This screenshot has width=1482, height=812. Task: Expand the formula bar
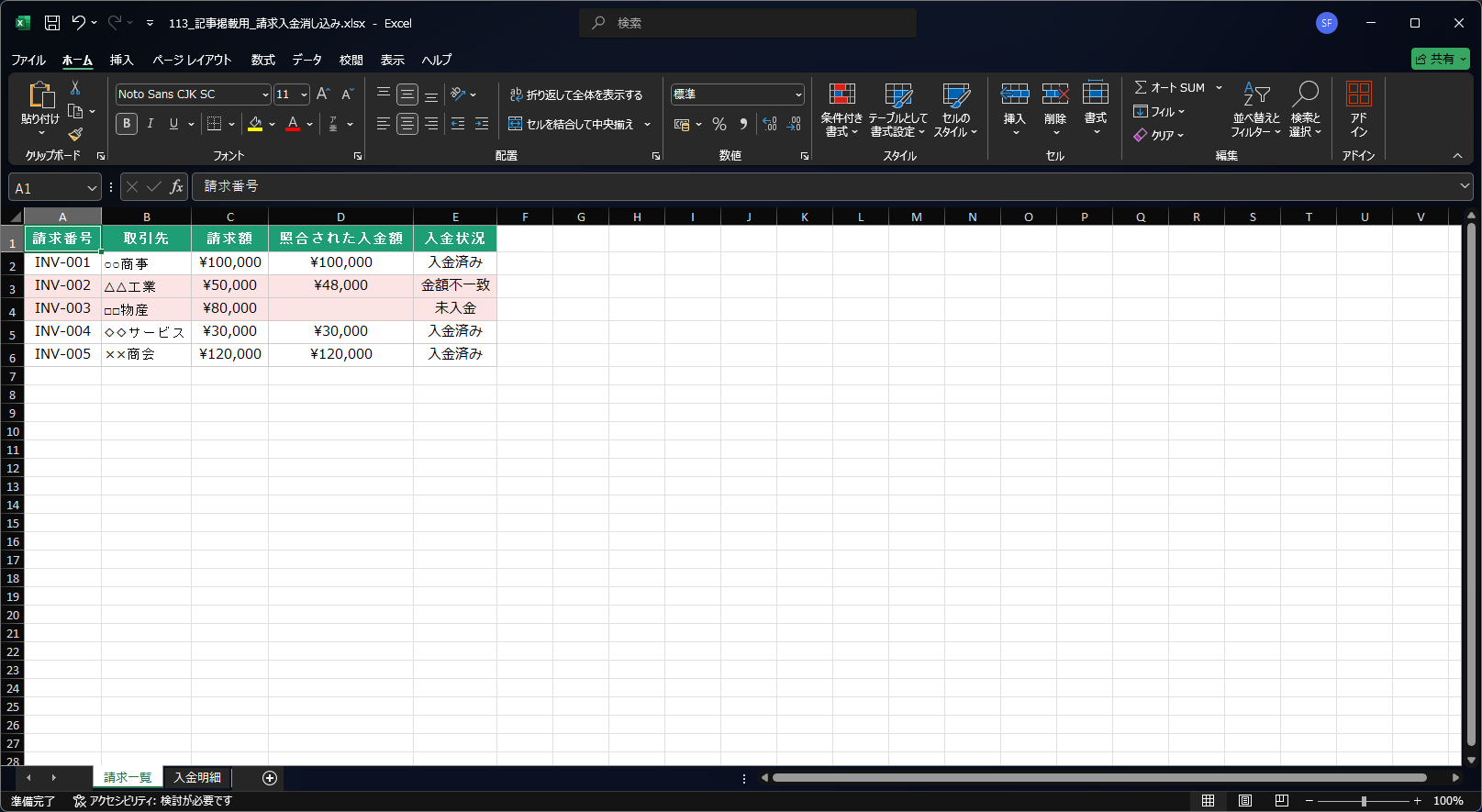pyautogui.click(x=1464, y=186)
